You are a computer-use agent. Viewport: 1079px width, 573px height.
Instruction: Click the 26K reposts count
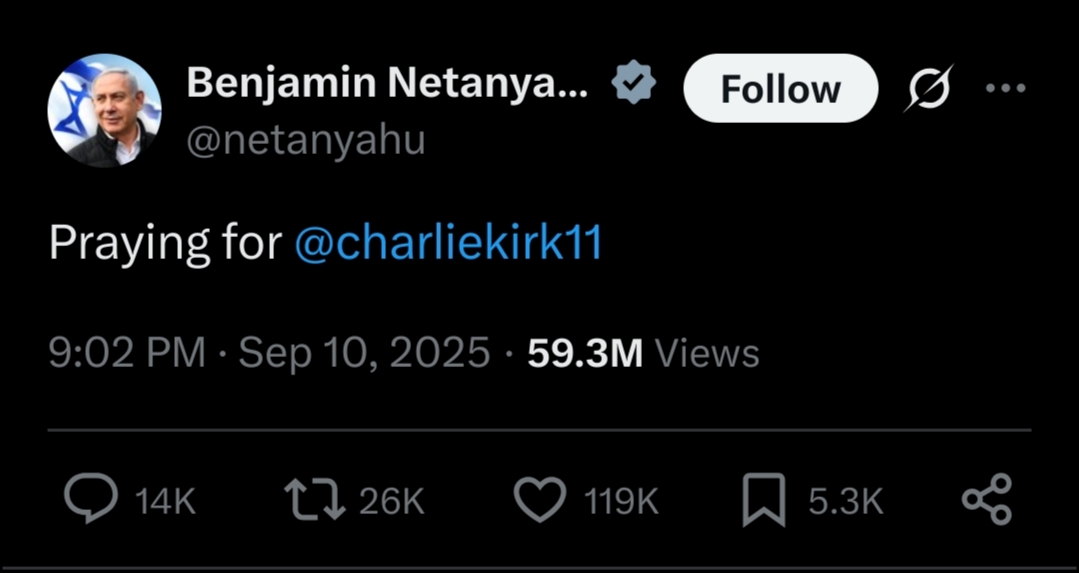[392, 501]
